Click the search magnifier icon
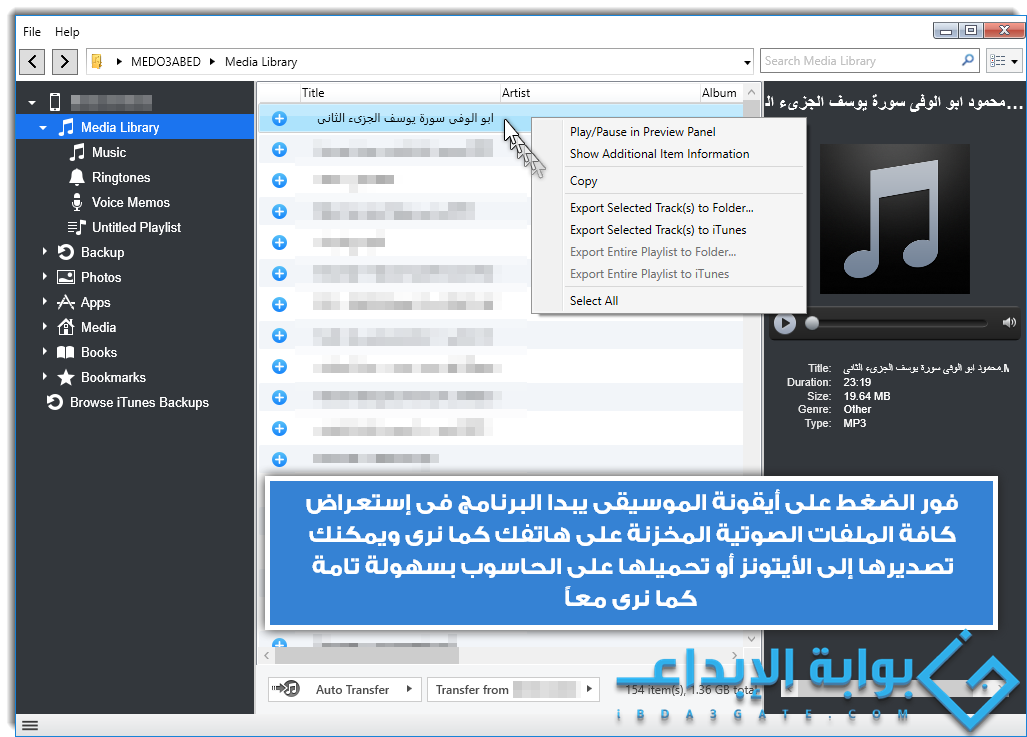 967,60
